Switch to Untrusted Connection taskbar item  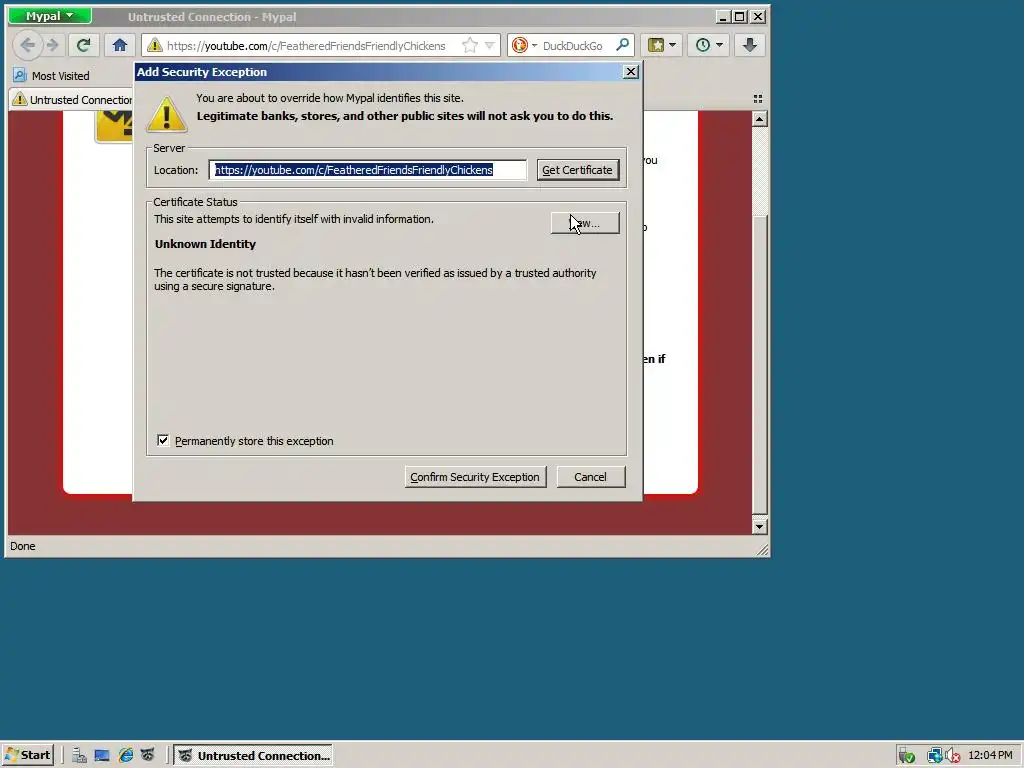(x=253, y=756)
